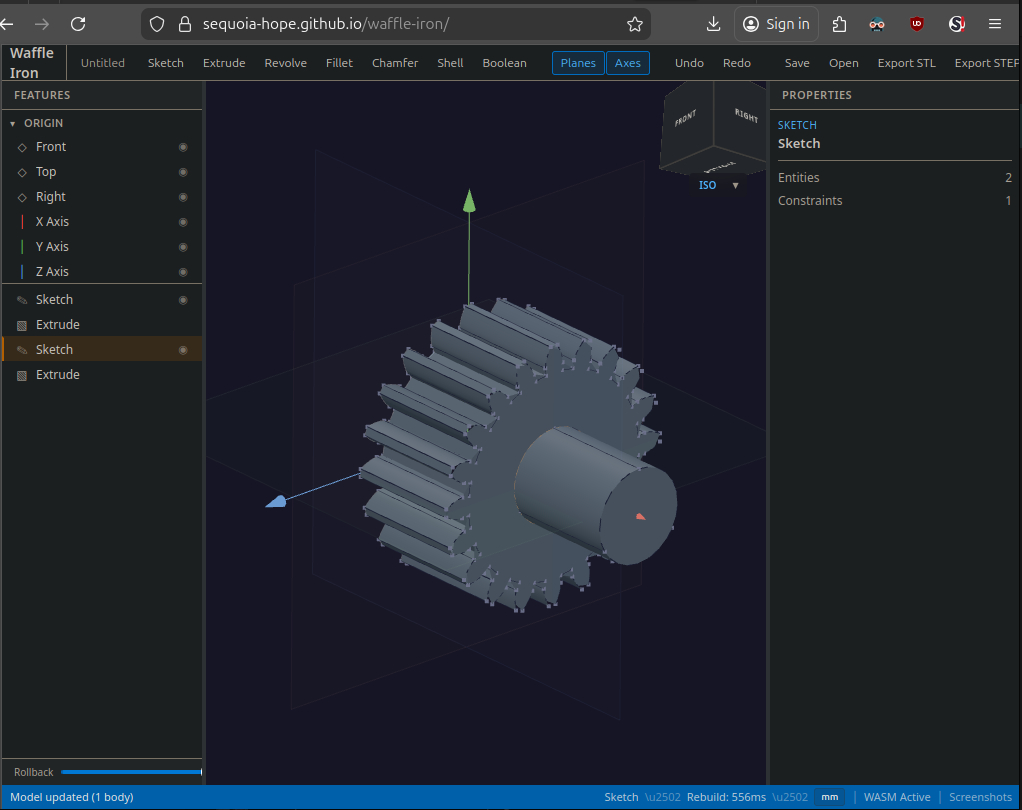Click the uBlock Origin shield icon
This screenshot has height=810, width=1022.
(916, 24)
